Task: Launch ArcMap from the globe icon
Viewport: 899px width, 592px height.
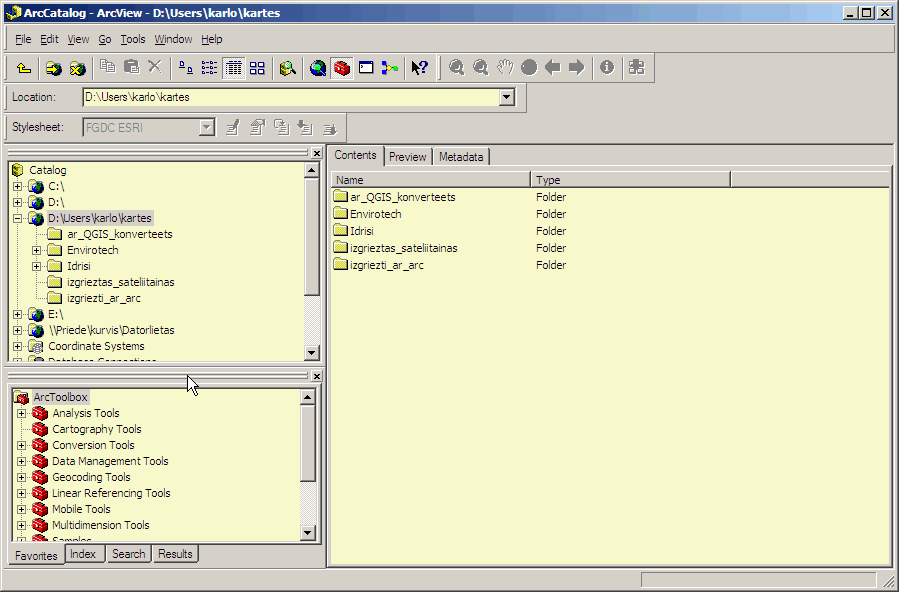Action: coord(318,68)
